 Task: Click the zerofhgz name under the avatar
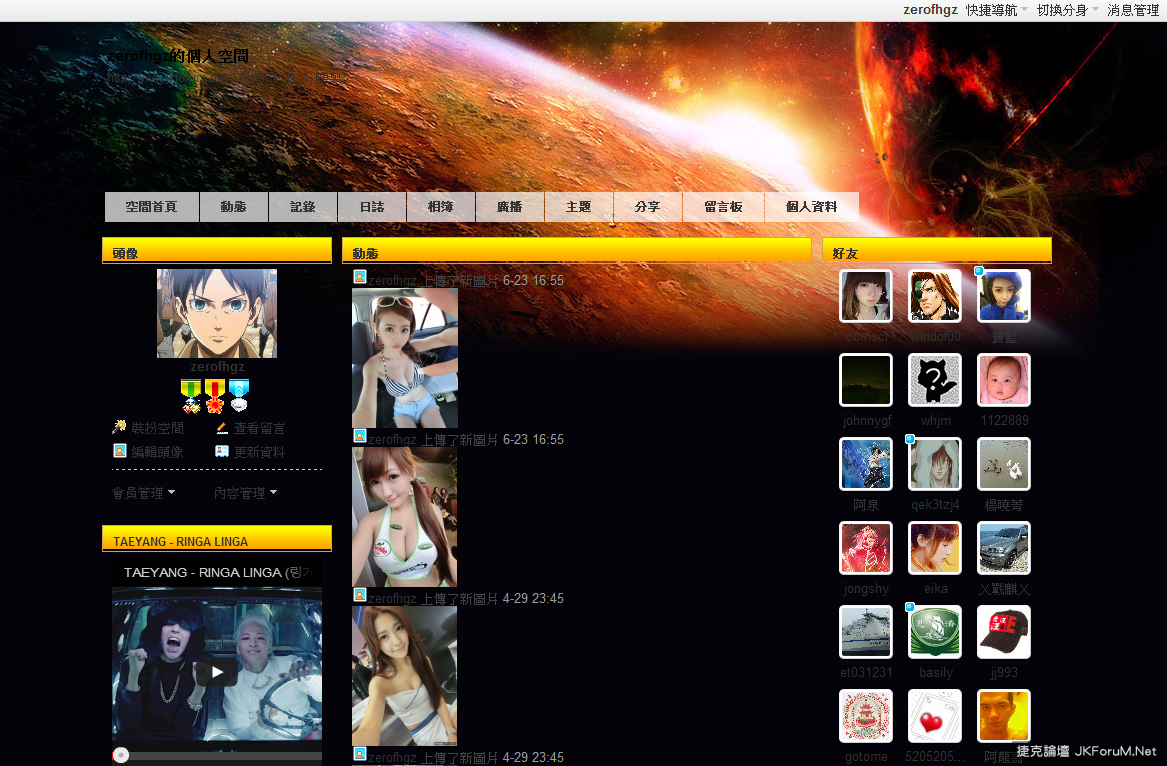pos(217,366)
